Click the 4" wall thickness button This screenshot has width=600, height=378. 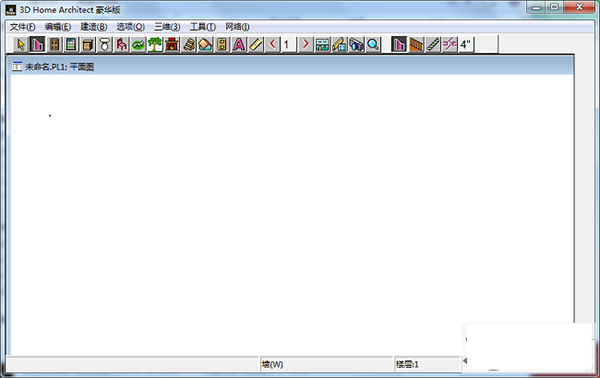[x=466, y=45]
